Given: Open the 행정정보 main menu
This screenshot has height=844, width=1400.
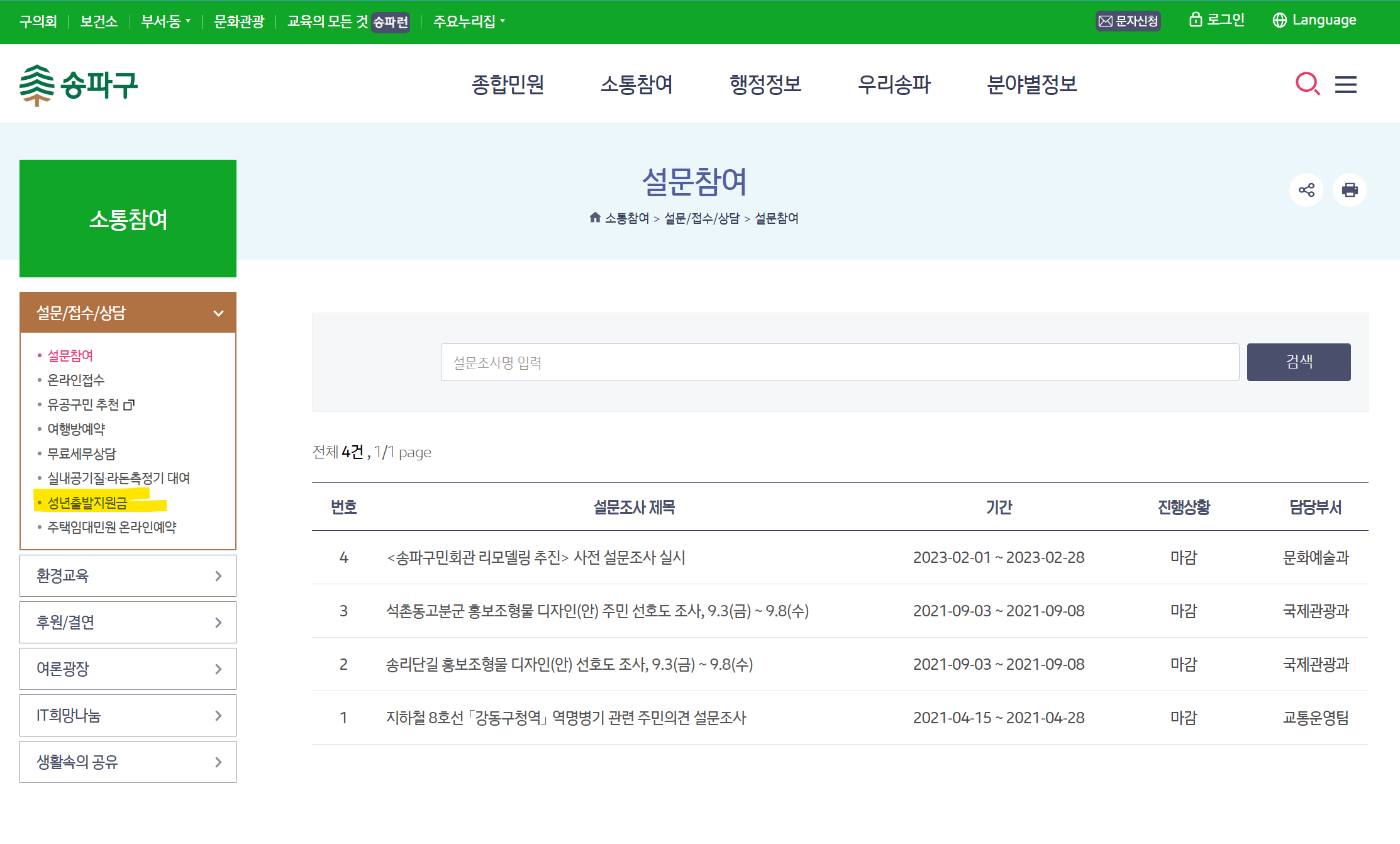Looking at the screenshot, I should (765, 84).
